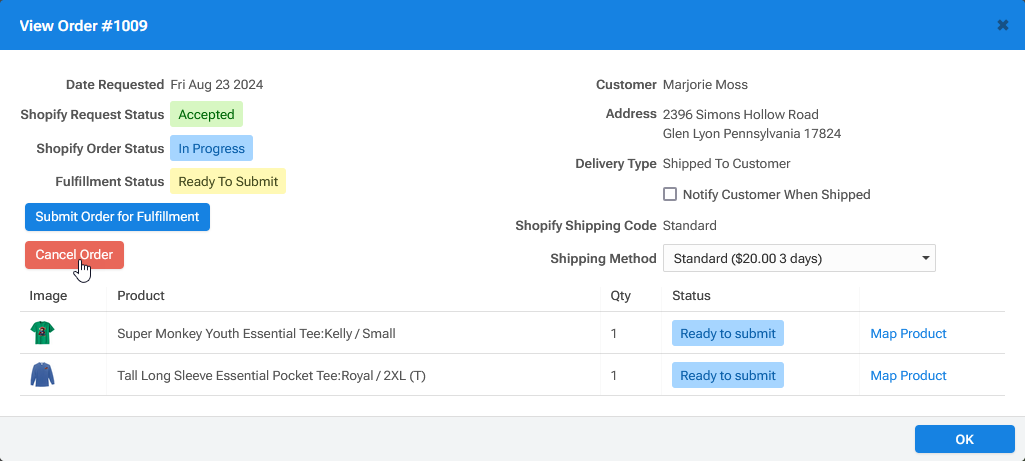This screenshot has width=1025, height=461.
Task: Confirm with the OK button
Action: pyautogui.click(x=964, y=439)
